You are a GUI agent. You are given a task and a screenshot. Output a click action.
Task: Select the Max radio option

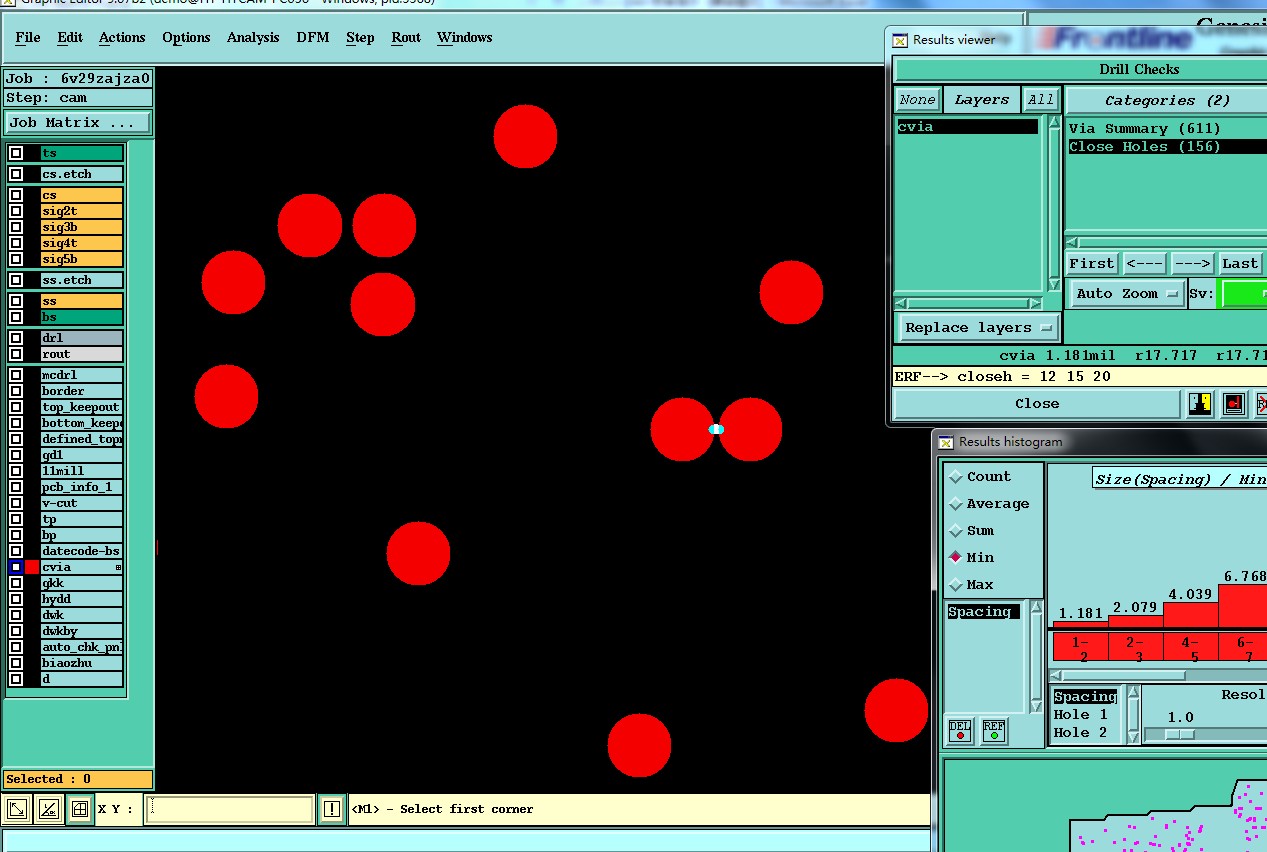point(956,585)
